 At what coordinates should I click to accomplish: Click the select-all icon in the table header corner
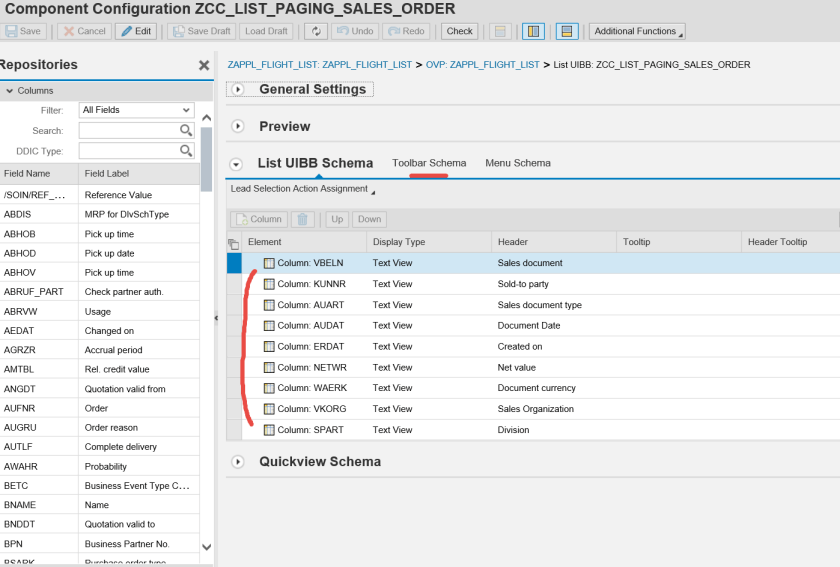click(x=234, y=243)
